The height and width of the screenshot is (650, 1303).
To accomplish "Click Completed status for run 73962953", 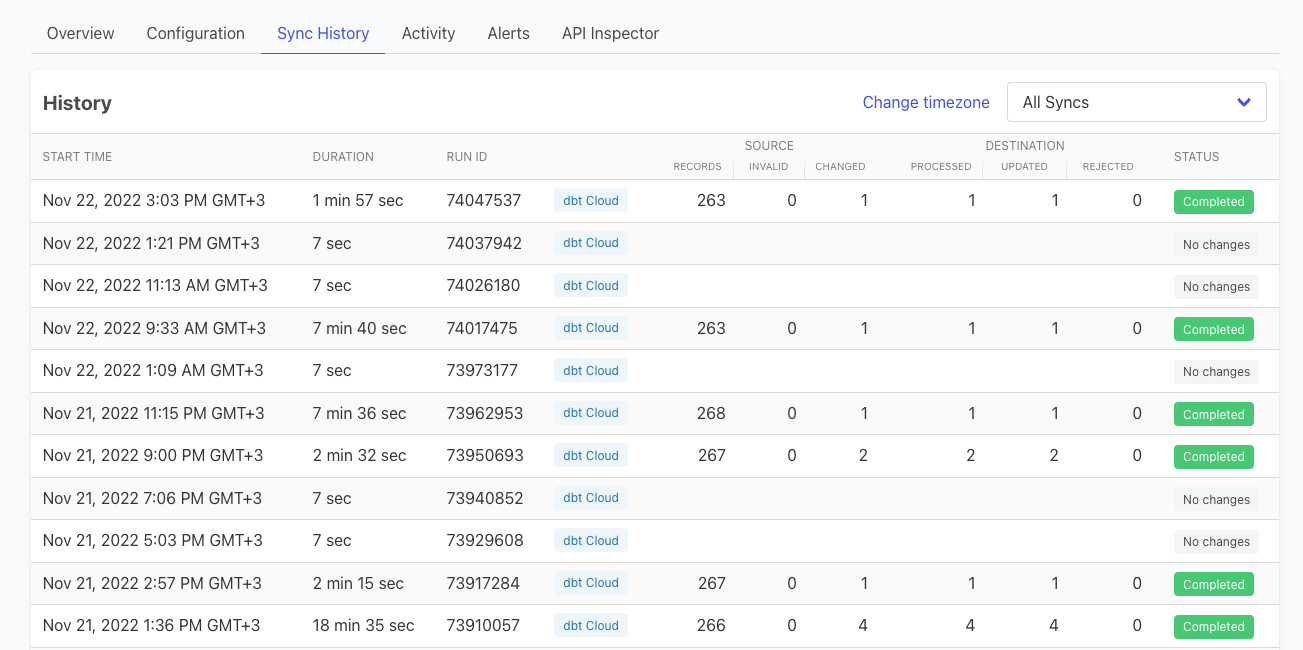I will (x=1213, y=415).
